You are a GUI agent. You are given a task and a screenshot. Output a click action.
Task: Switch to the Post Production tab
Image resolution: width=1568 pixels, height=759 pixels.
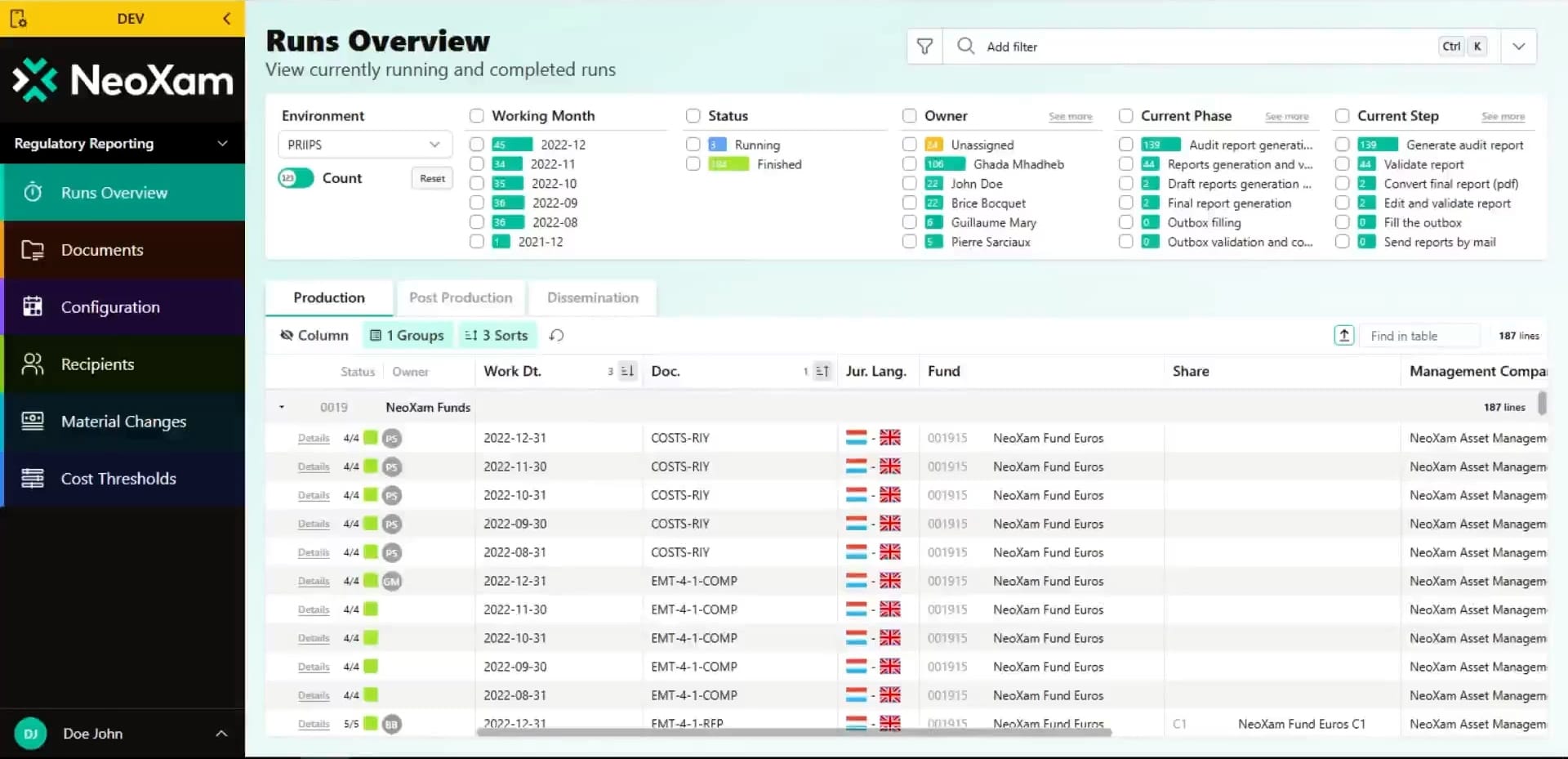click(461, 298)
